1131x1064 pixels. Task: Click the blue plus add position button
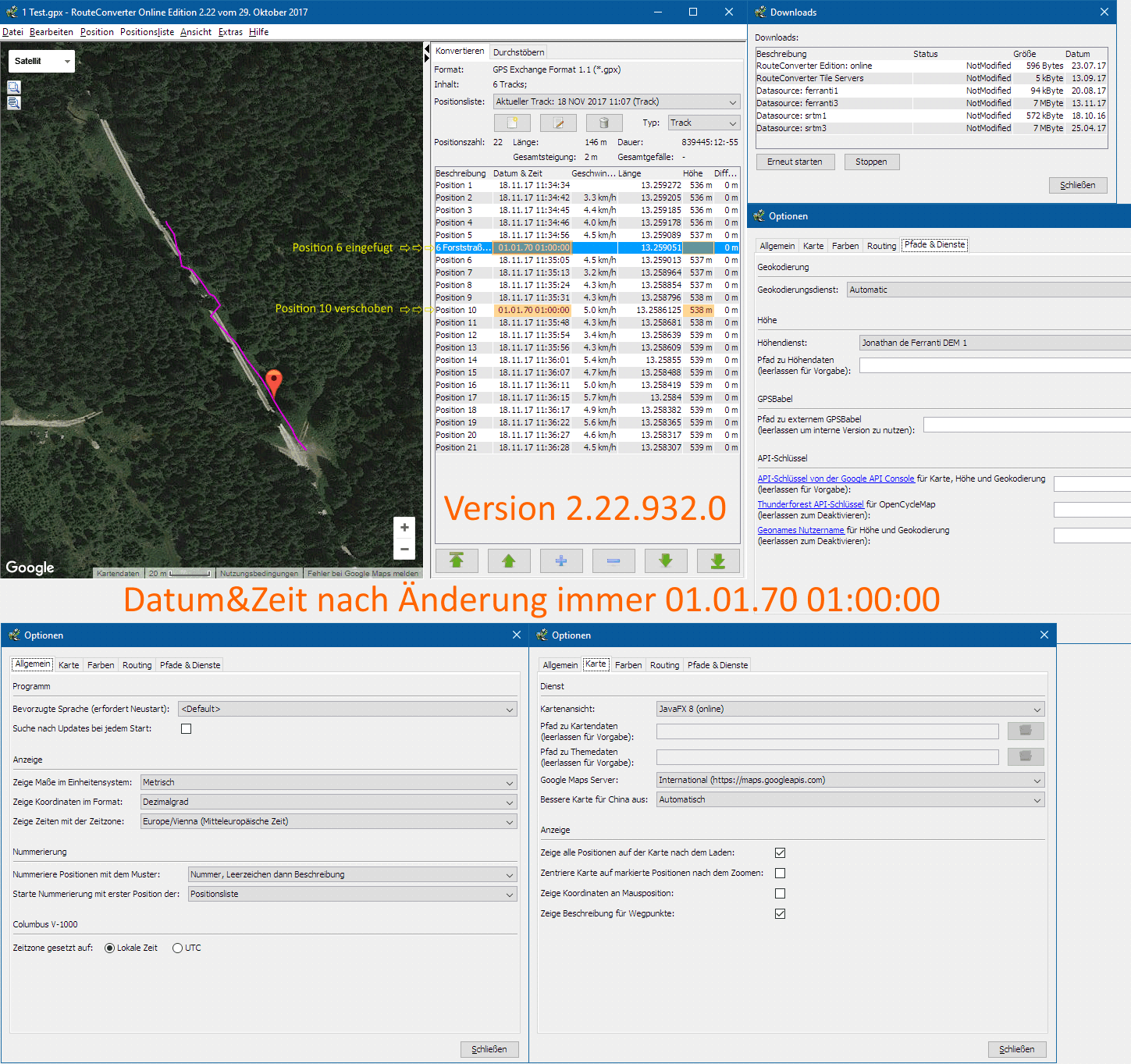[x=561, y=560]
